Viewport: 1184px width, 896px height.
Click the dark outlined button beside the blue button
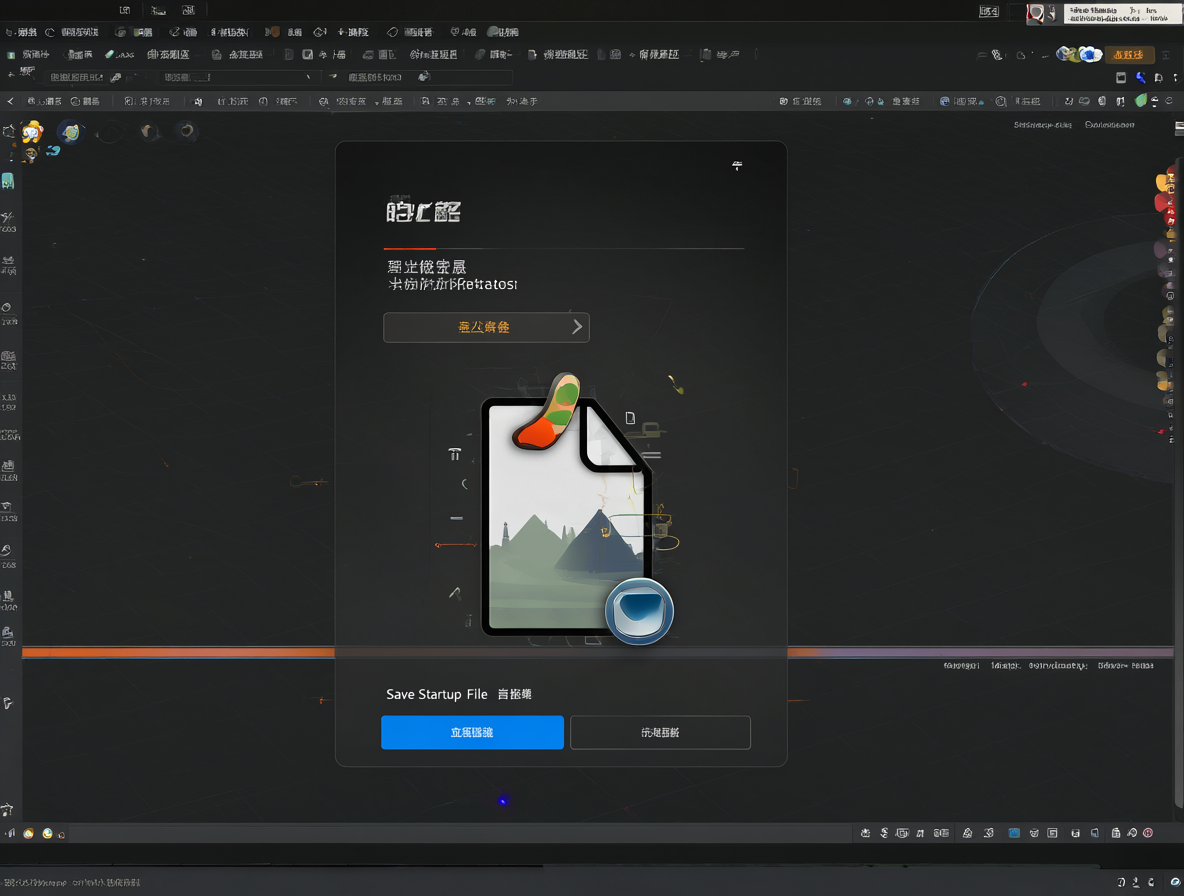tap(660, 732)
